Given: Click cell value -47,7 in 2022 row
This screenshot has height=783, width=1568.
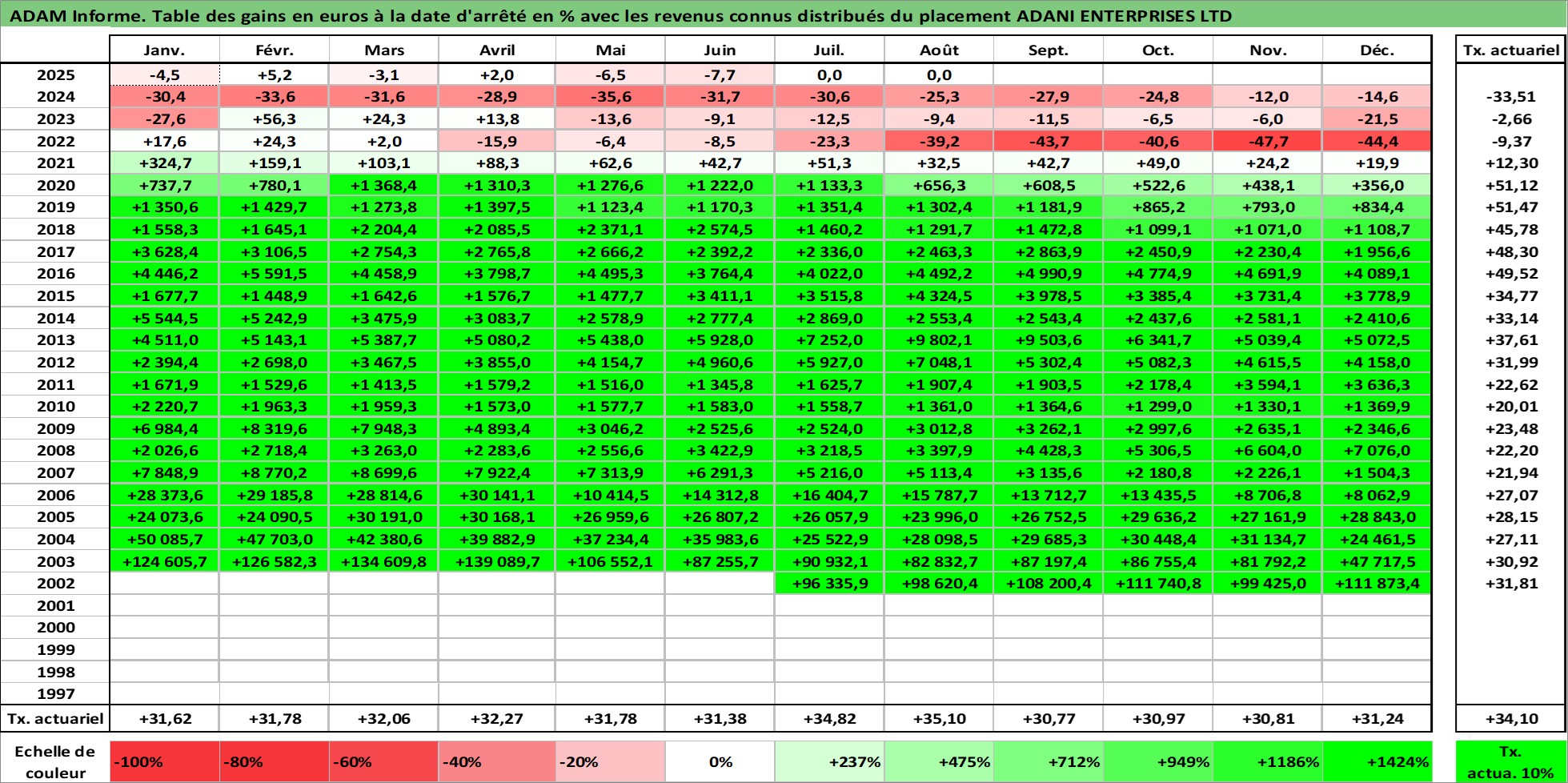Looking at the screenshot, I should (x=1268, y=142).
